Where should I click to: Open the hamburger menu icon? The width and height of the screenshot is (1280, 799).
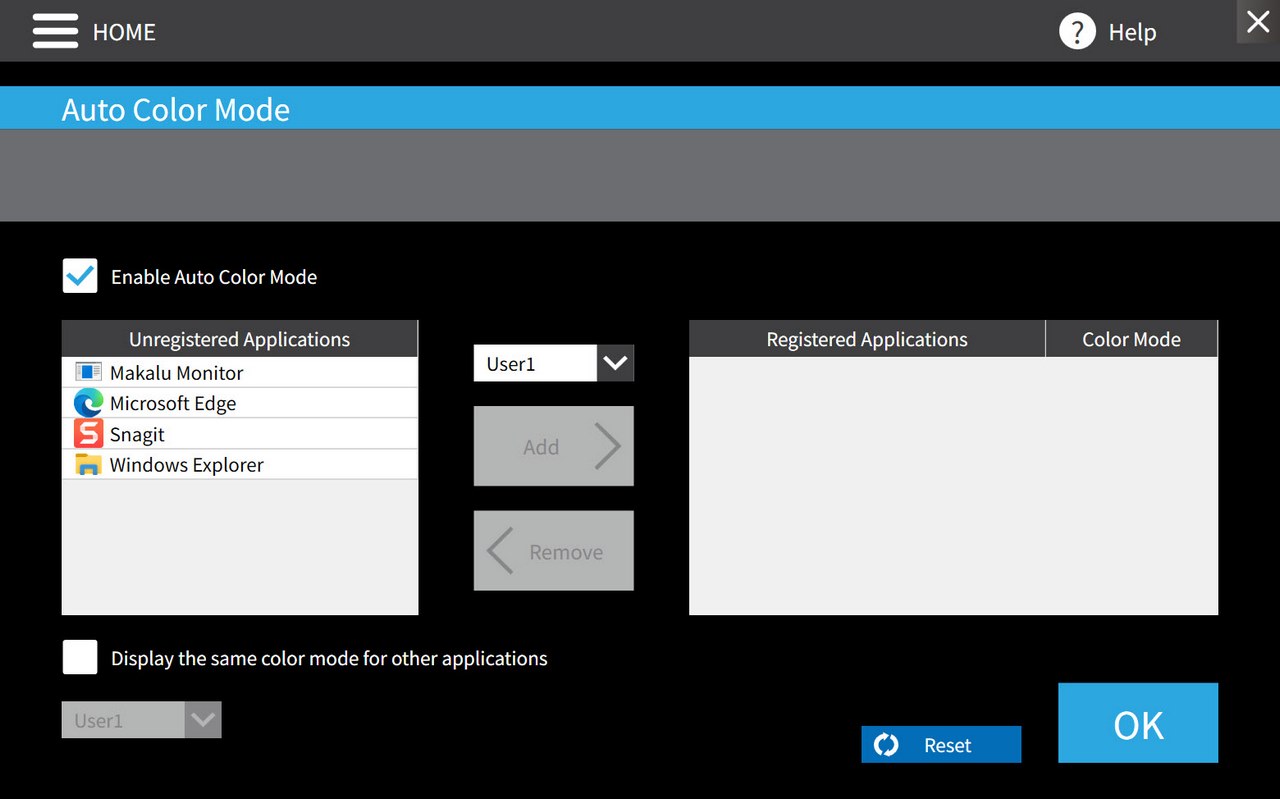[55, 31]
